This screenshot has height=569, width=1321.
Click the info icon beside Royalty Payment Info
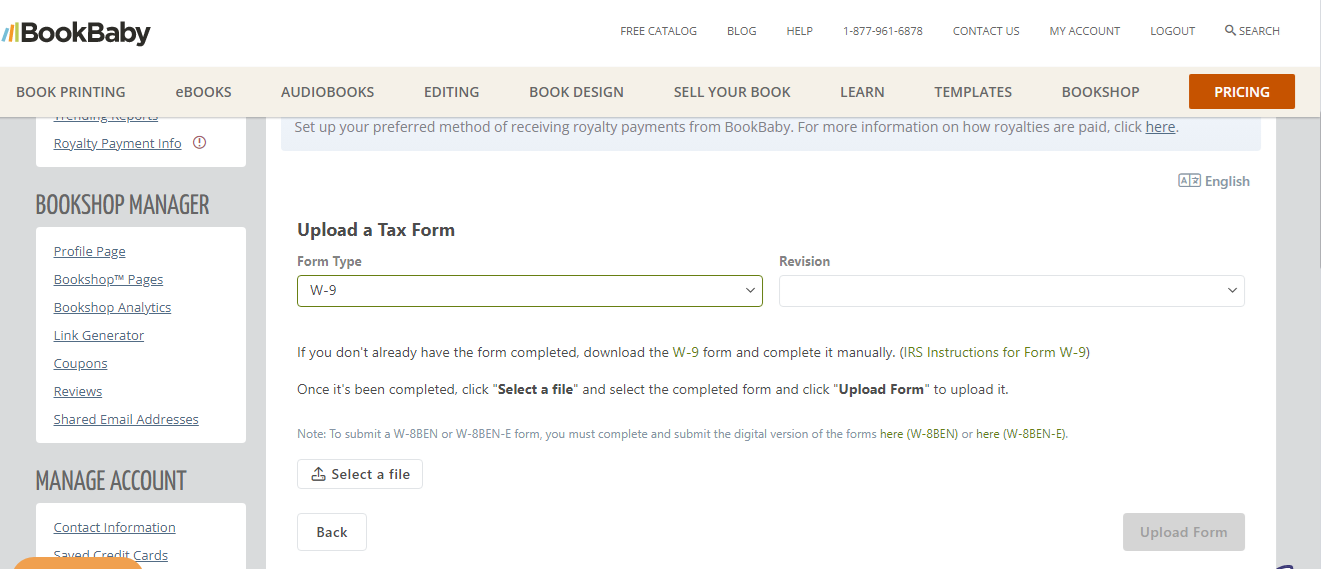tap(199, 143)
